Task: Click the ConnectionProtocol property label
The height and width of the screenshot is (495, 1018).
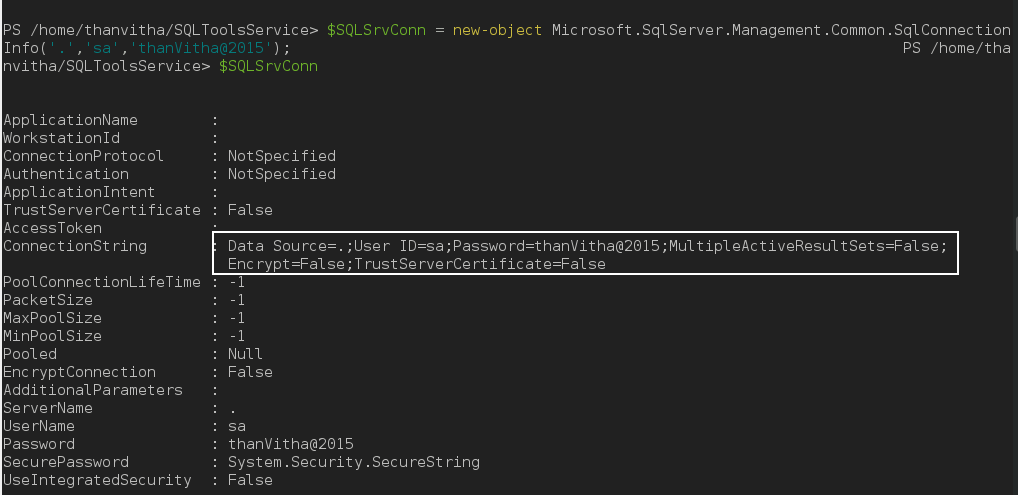Action: coord(83,156)
